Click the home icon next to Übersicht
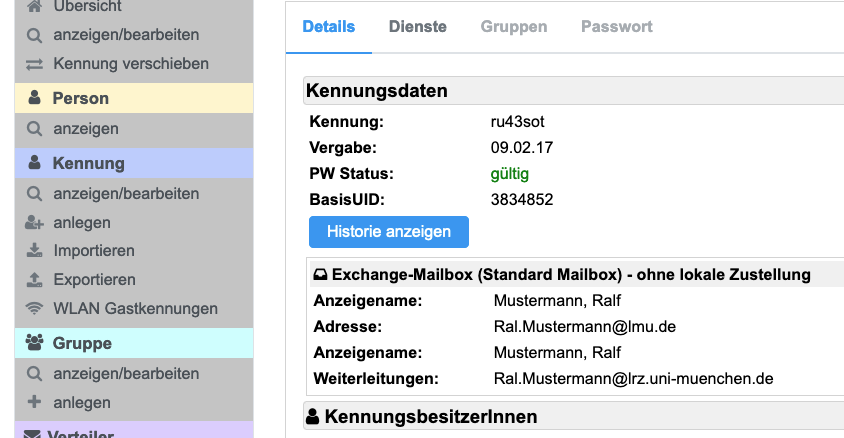Viewport: 844px width, 438px height. pos(34,7)
